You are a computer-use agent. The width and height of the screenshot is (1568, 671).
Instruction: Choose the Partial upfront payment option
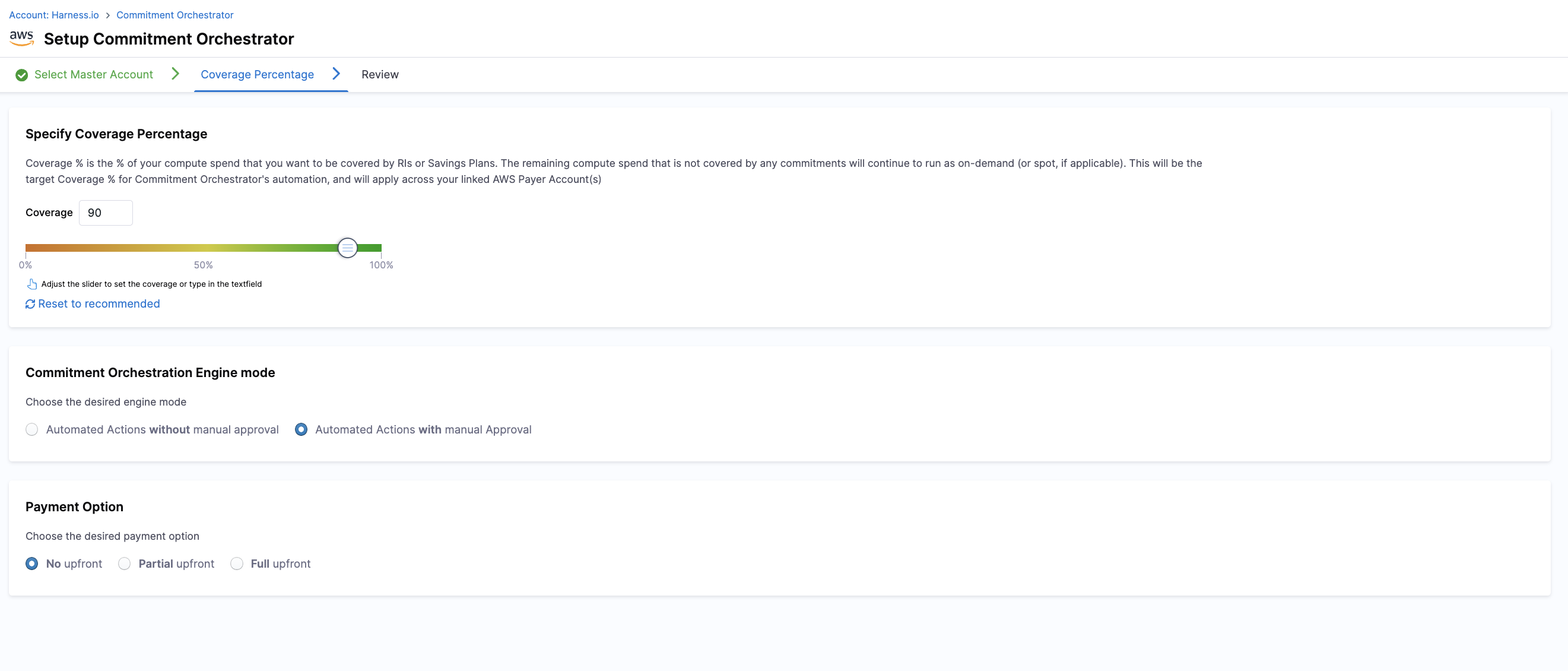124,564
